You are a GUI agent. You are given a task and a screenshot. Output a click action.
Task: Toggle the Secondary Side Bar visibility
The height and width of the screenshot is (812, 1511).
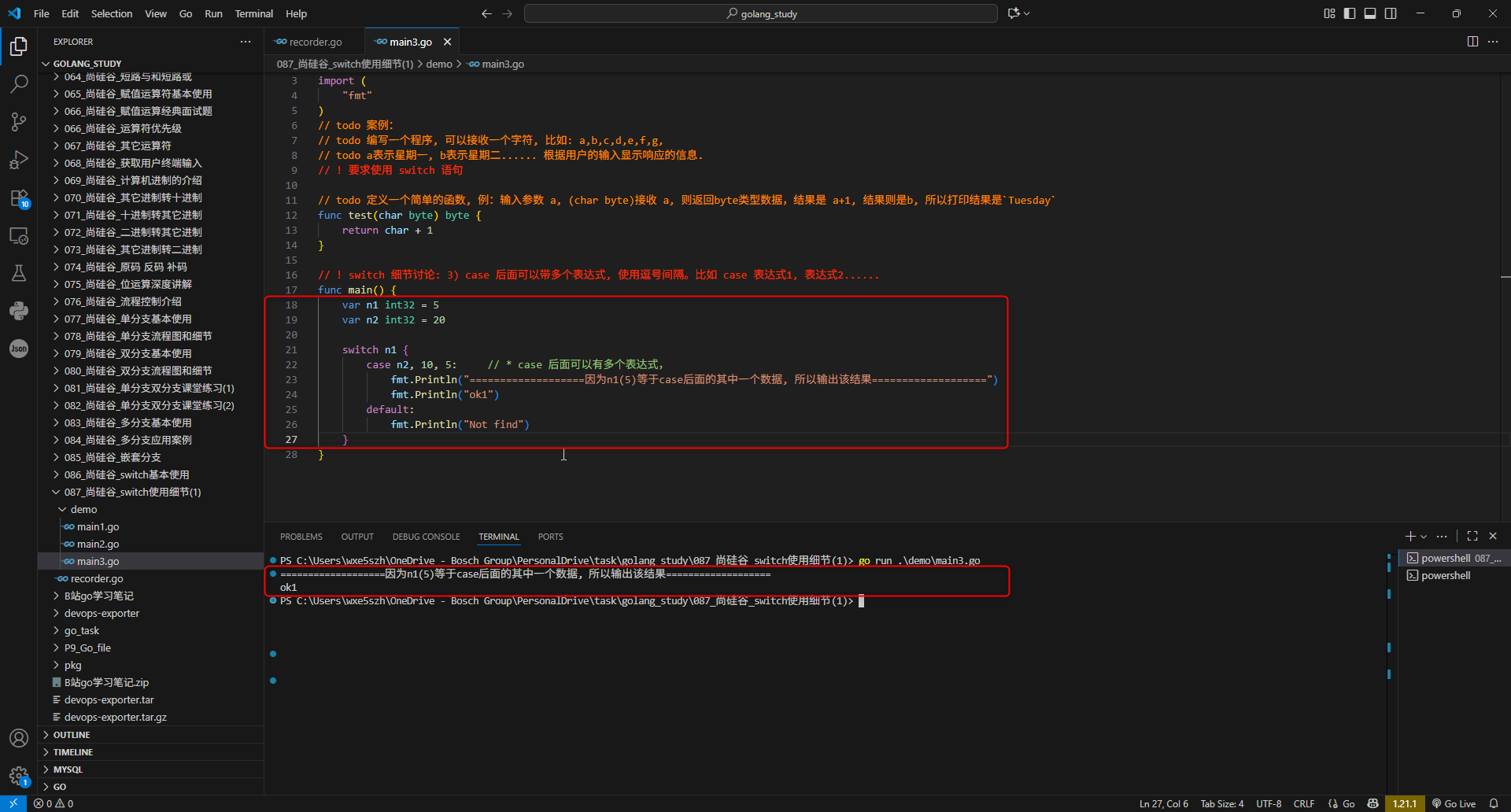click(1391, 13)
